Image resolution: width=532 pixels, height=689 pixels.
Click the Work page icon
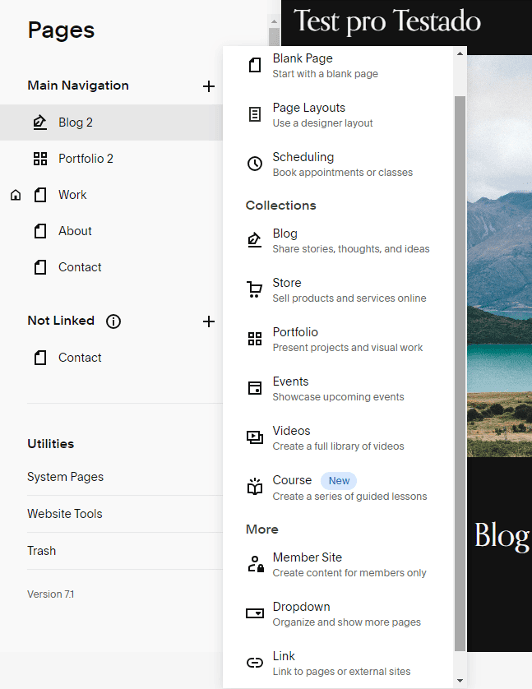(40, 195)
